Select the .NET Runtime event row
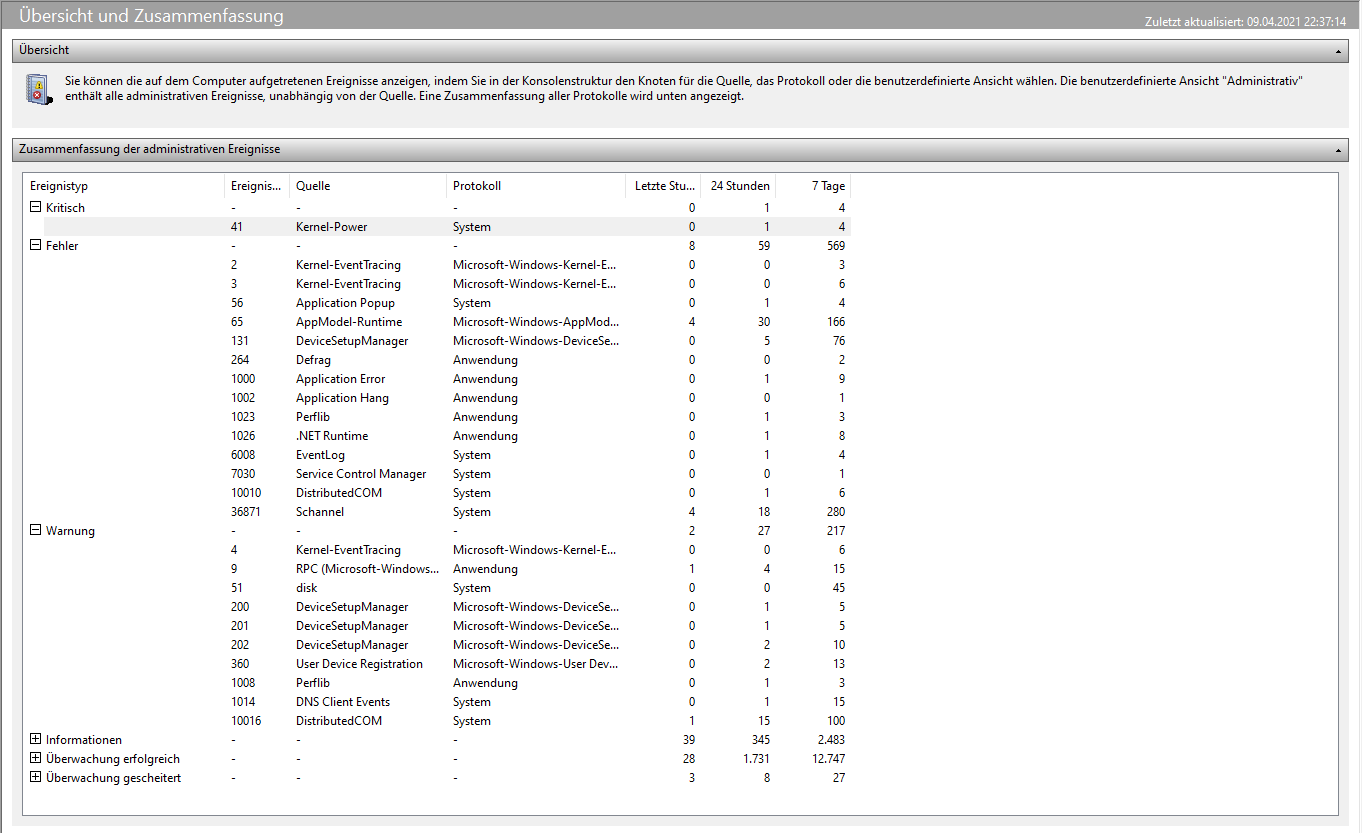Image resolution: width=1362 pixels, height=833 pixels. coord(447,436)
